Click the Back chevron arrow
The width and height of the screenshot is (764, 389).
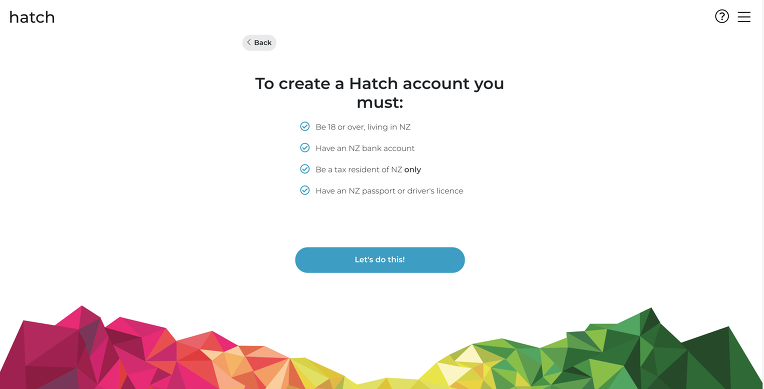pos(249,42)
